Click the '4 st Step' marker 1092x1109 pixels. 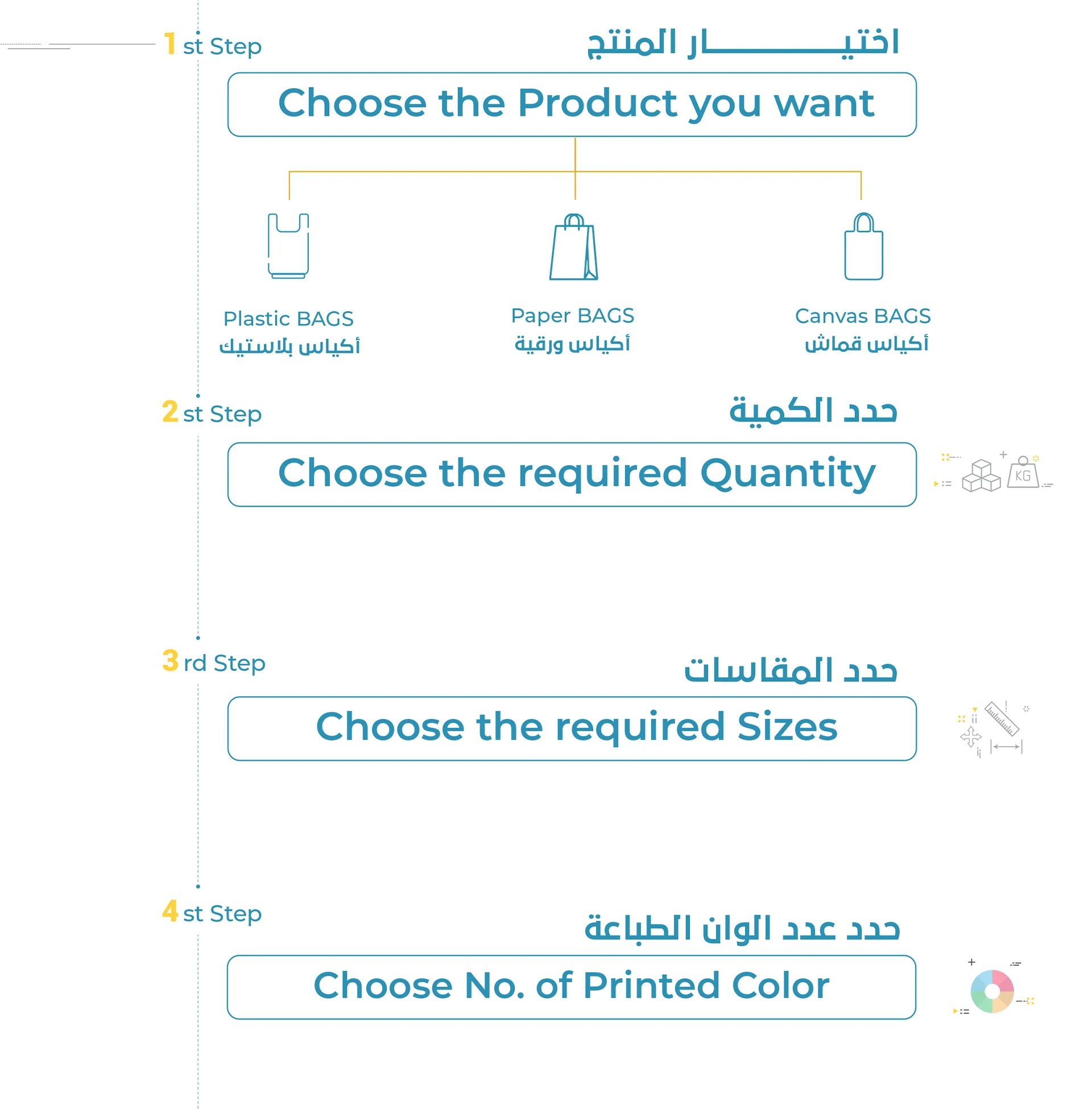pyautogui.click(x=212, y=913)
